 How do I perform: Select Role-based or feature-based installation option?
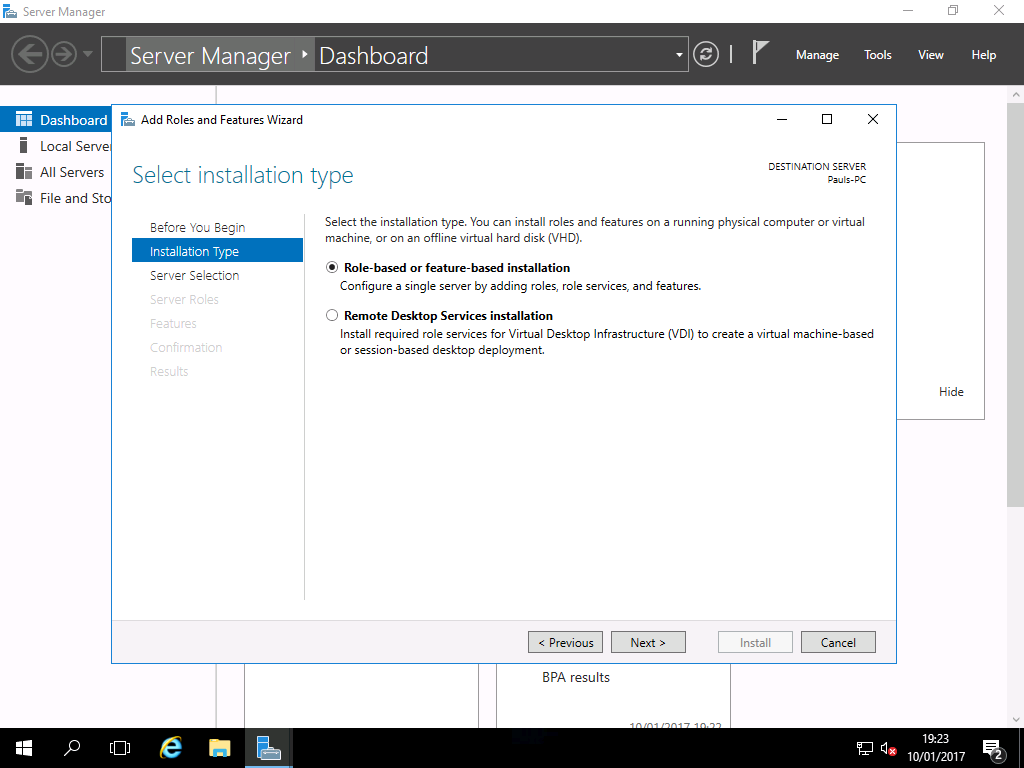pyautogui.click(x=332, y=267)
